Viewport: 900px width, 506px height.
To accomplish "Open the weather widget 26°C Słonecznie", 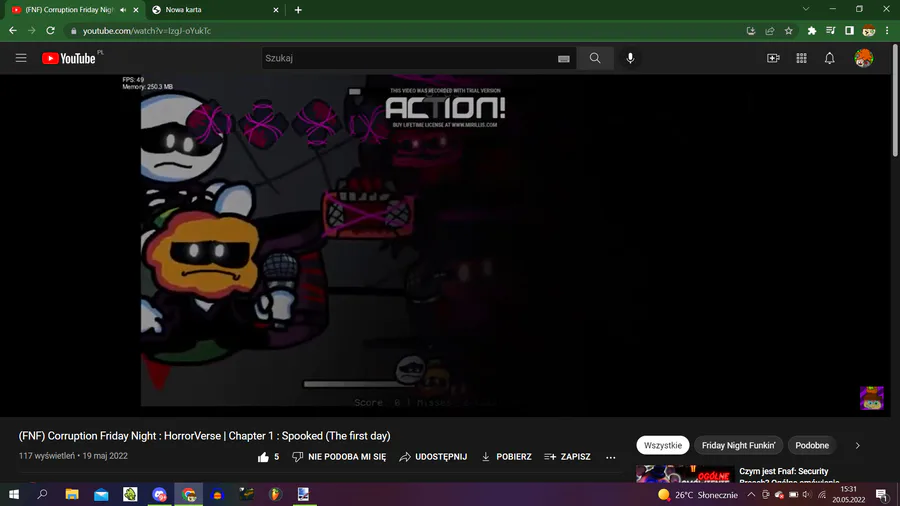I will click(698, 495).
